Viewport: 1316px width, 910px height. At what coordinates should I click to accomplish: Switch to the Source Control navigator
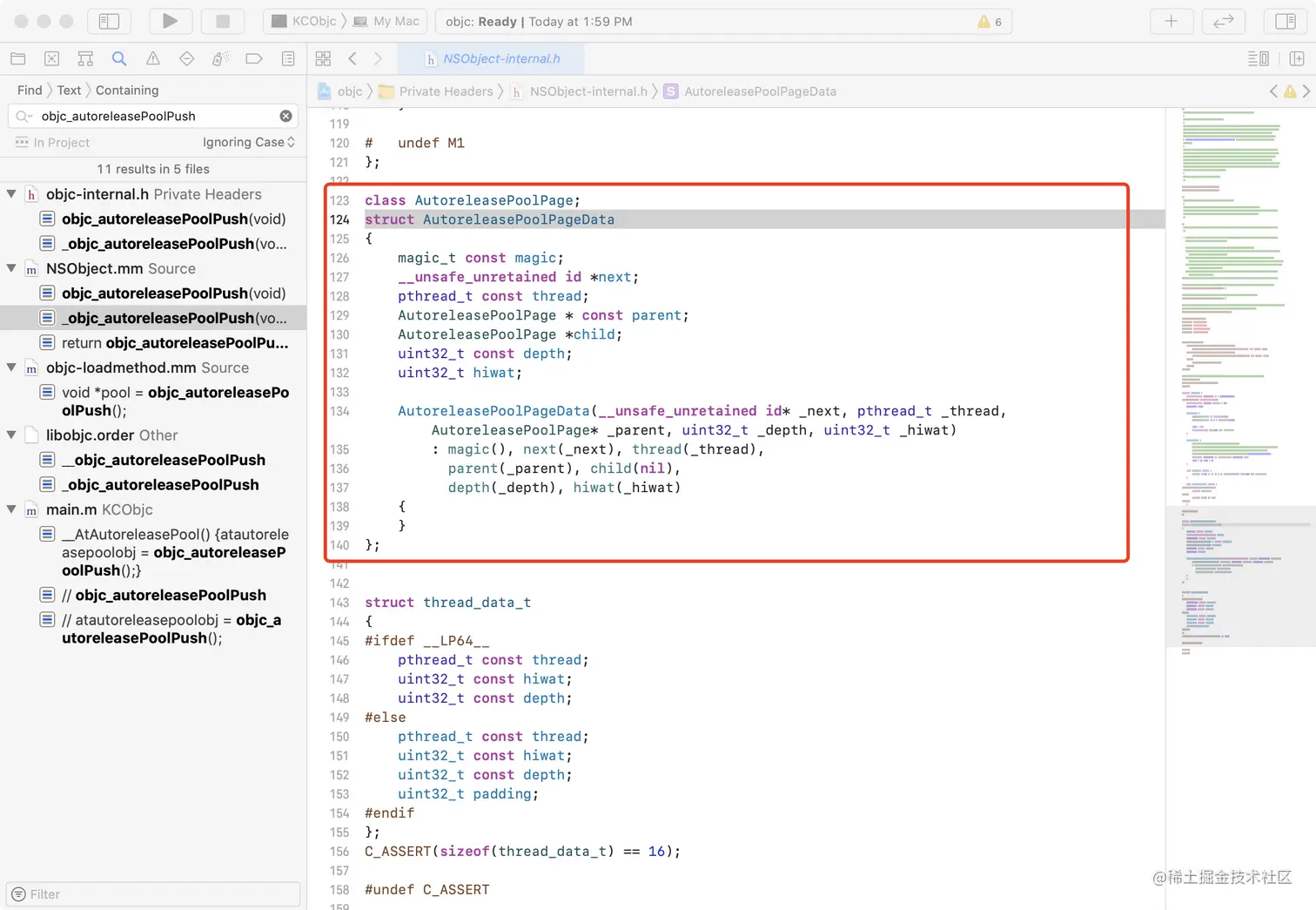(51, 58)
